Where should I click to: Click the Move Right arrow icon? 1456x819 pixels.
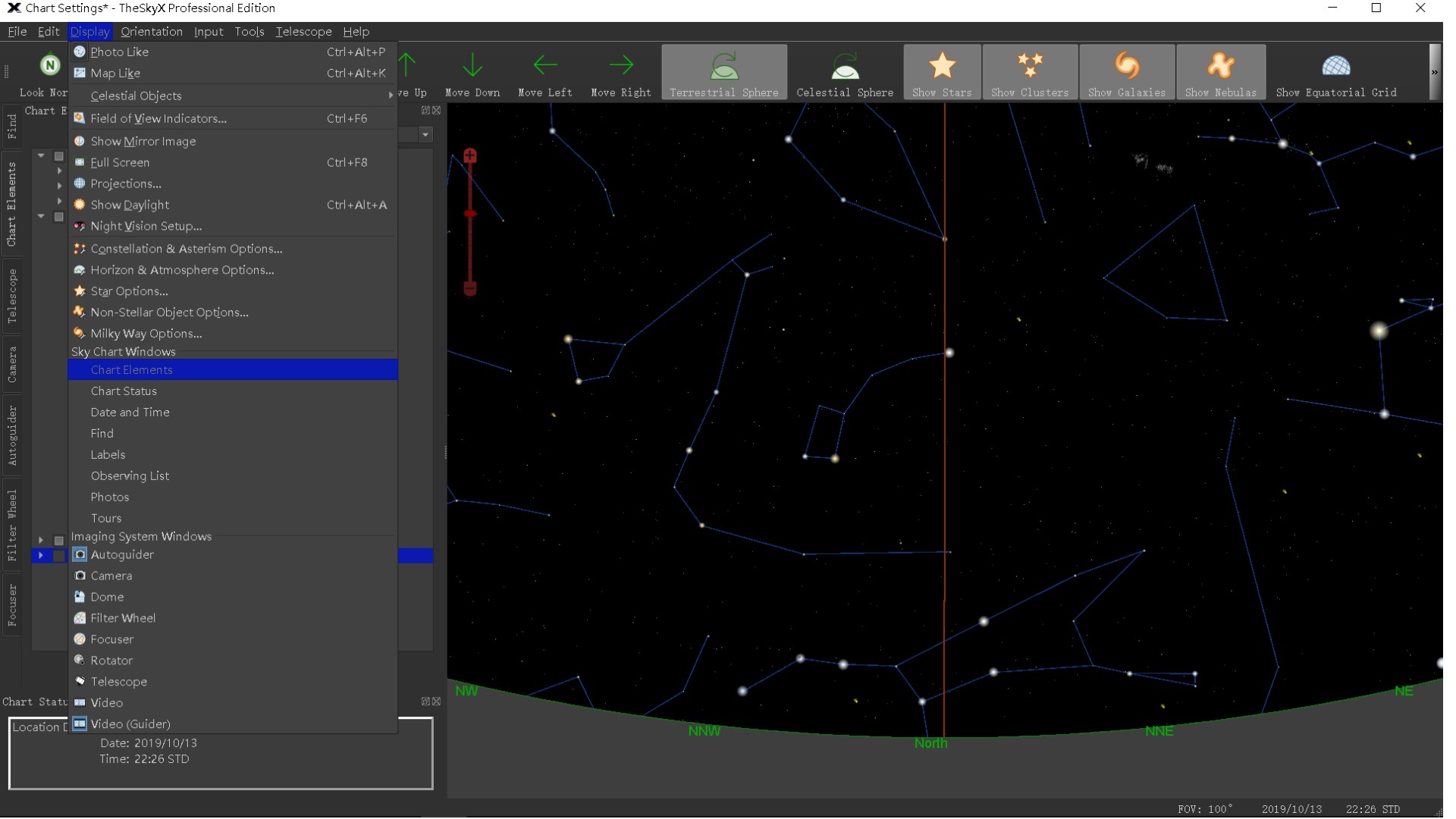point(621,65)
